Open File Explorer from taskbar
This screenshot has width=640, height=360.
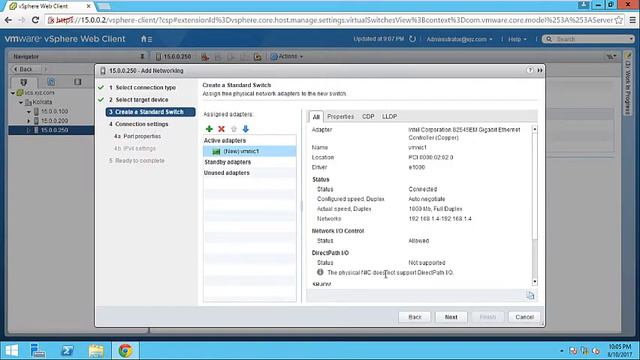tap(96, 350)
